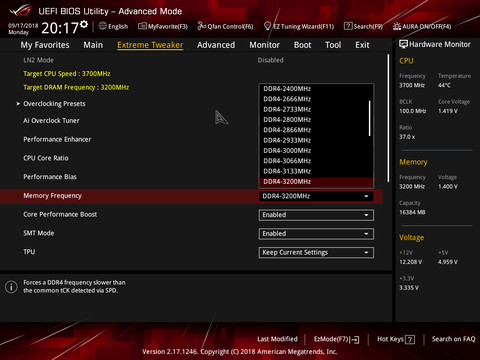This screenshot has width=480, height=360.
Task: Expand Overclocking Presets submenu
Action: [54, 104]
